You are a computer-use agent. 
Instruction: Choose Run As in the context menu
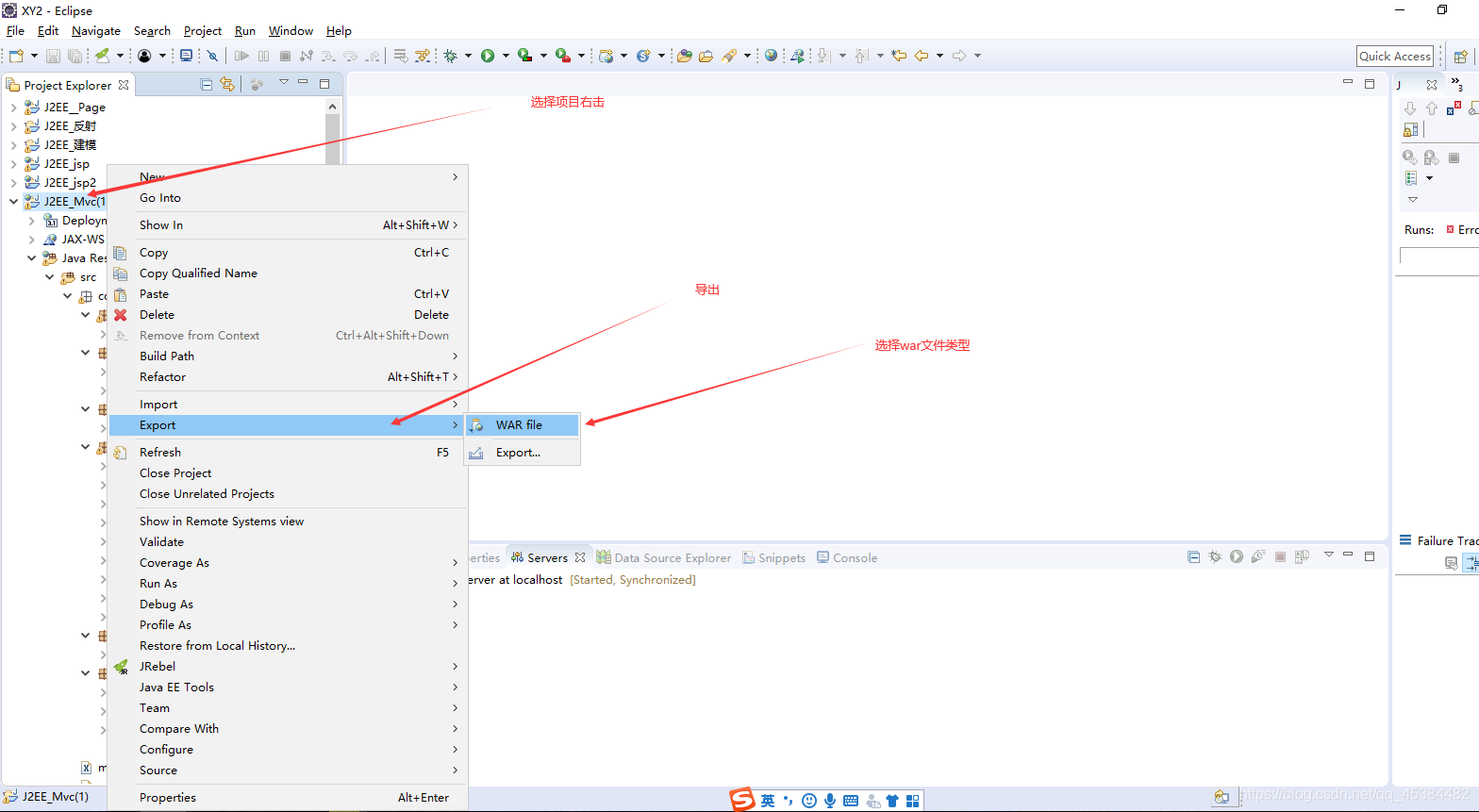tap(288, 584)
